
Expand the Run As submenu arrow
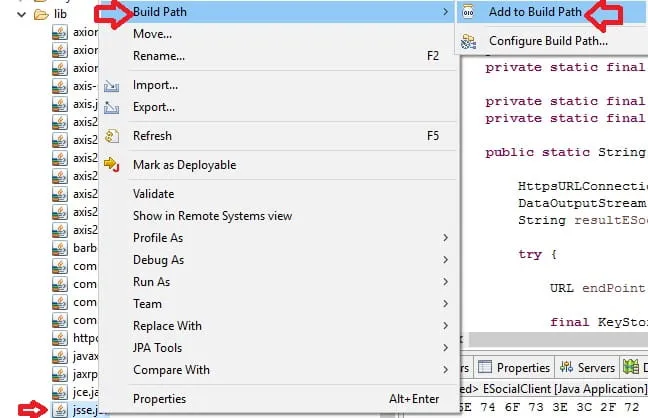pos(444,282)
